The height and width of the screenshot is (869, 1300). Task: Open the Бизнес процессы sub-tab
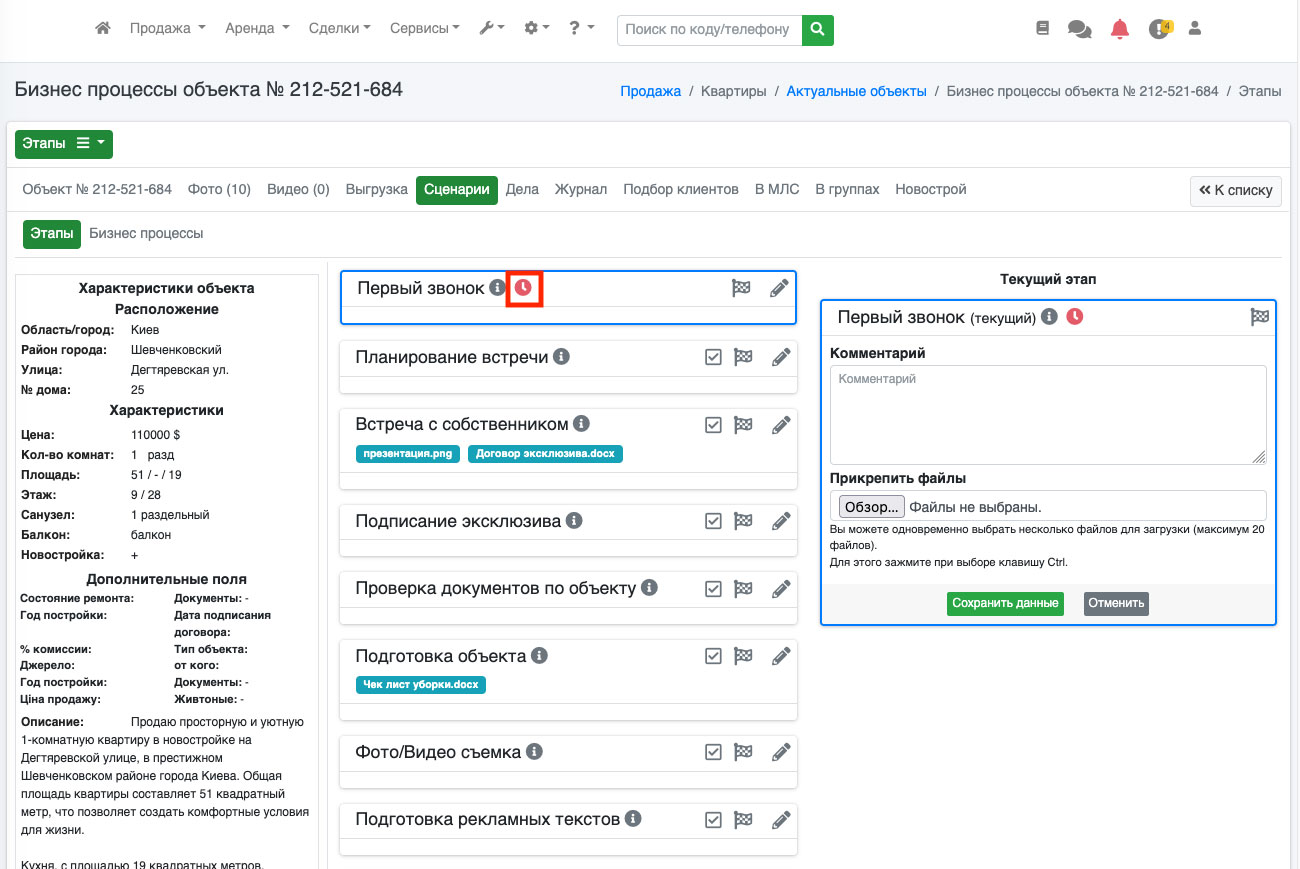[x=146, y=233]
